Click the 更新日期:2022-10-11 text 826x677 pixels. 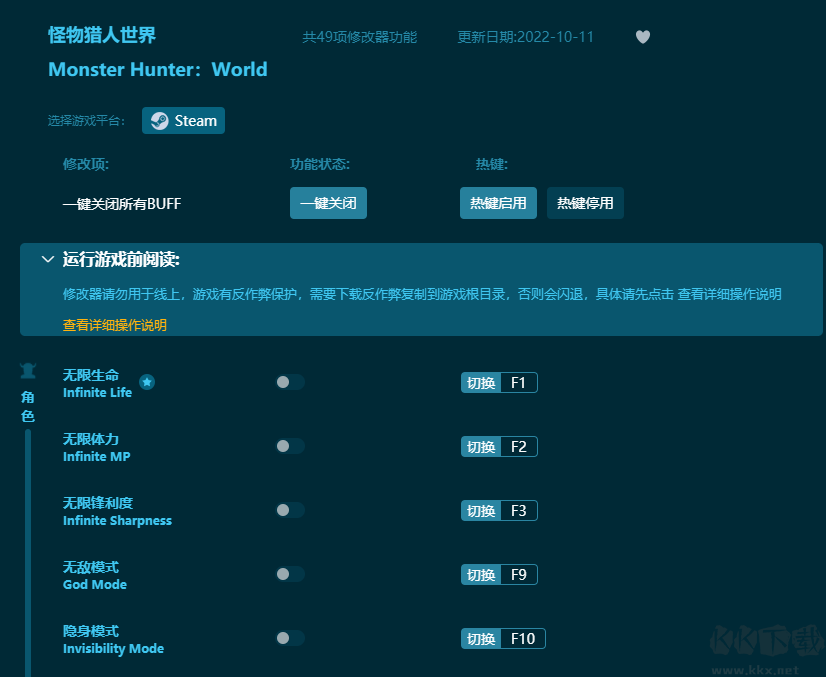coord(526,37)
